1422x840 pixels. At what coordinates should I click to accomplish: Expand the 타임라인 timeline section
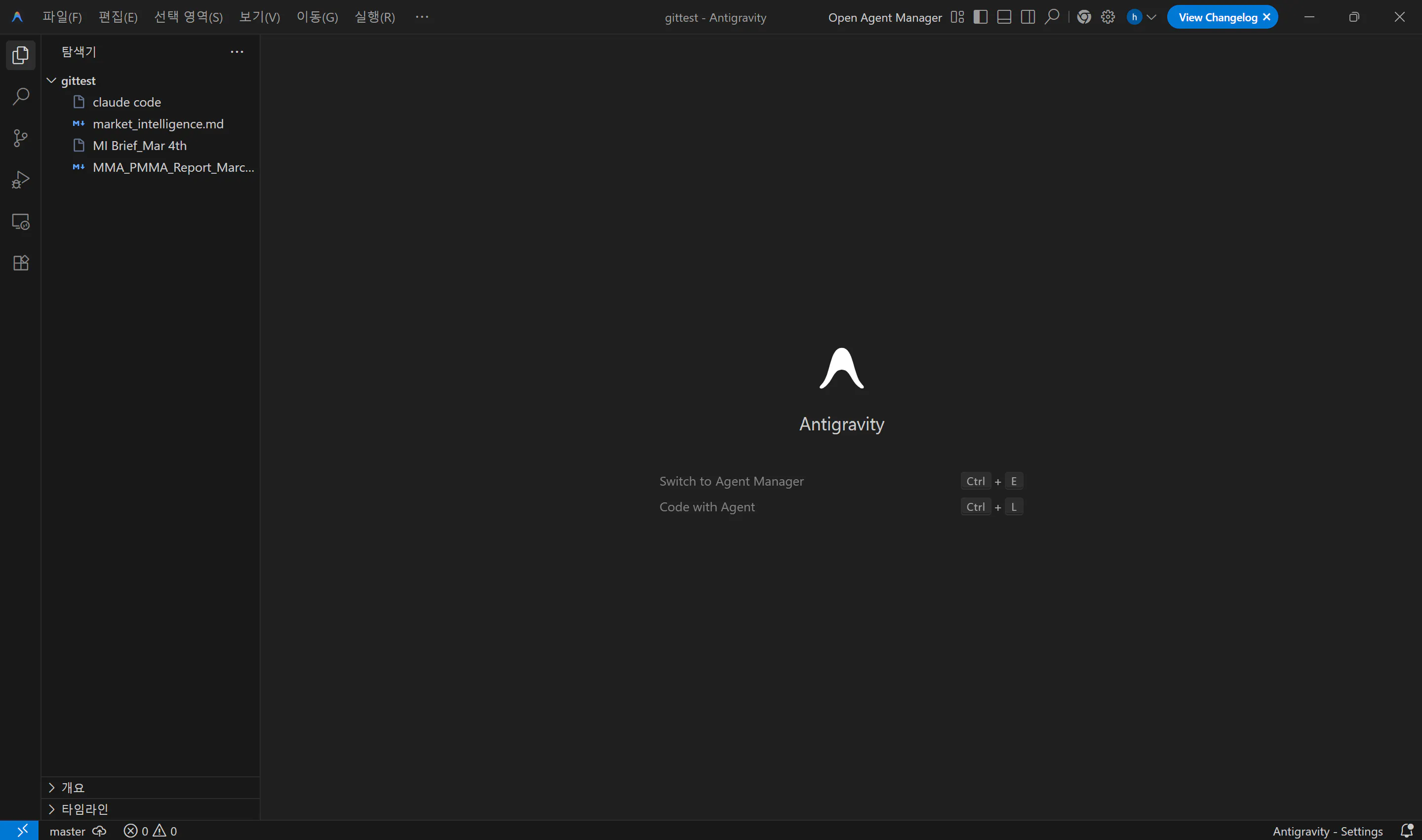[151, 809]
